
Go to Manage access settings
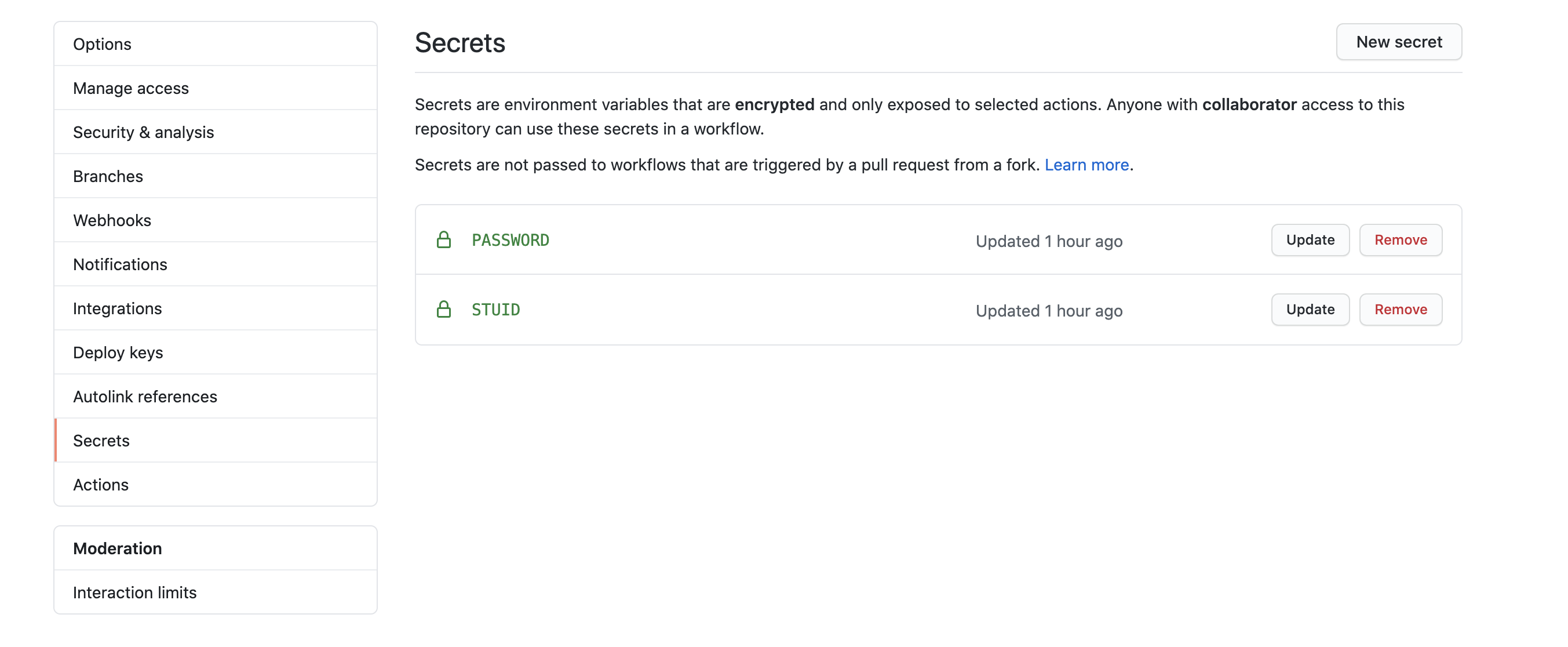tap(131, 88)
